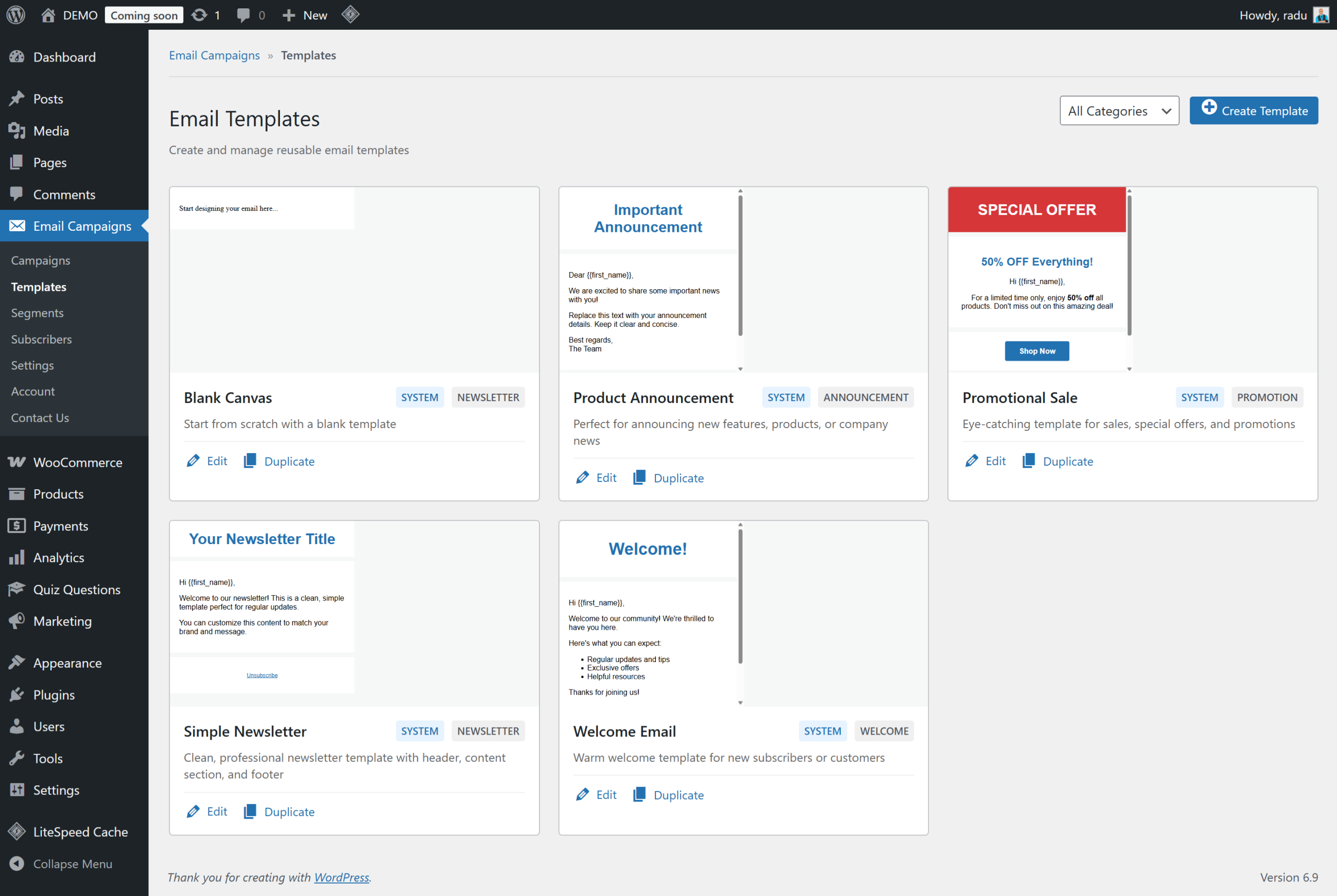Open the Subscribers submenu item
The image size is (1337, 896).
(41, 339)
